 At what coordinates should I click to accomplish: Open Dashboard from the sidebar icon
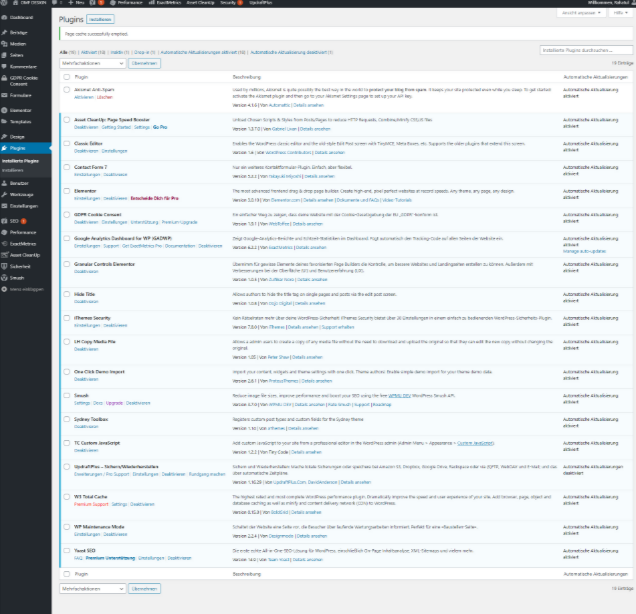[x=4, y=17]
